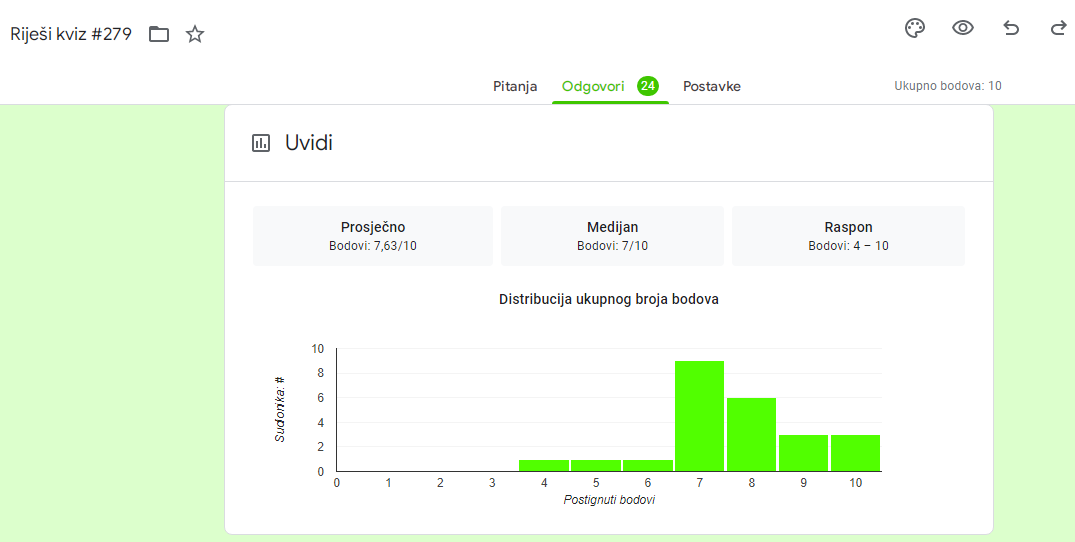Select the Medijan score card
Image resolution: width=1075 pixels, height=542 pixels.
tap(612, 236)
